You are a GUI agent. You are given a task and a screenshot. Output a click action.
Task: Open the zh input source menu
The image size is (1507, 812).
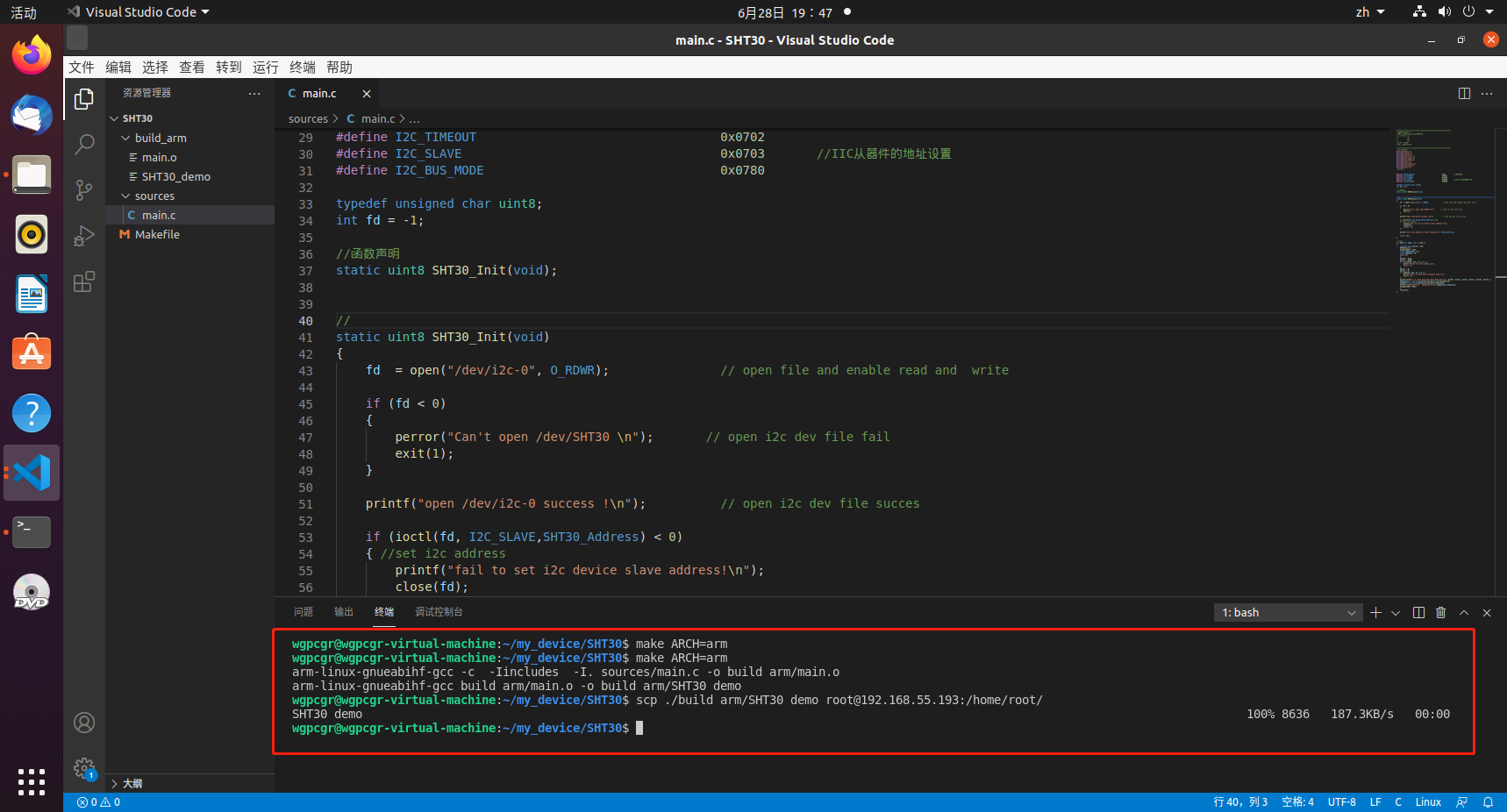coord(1369,12)
